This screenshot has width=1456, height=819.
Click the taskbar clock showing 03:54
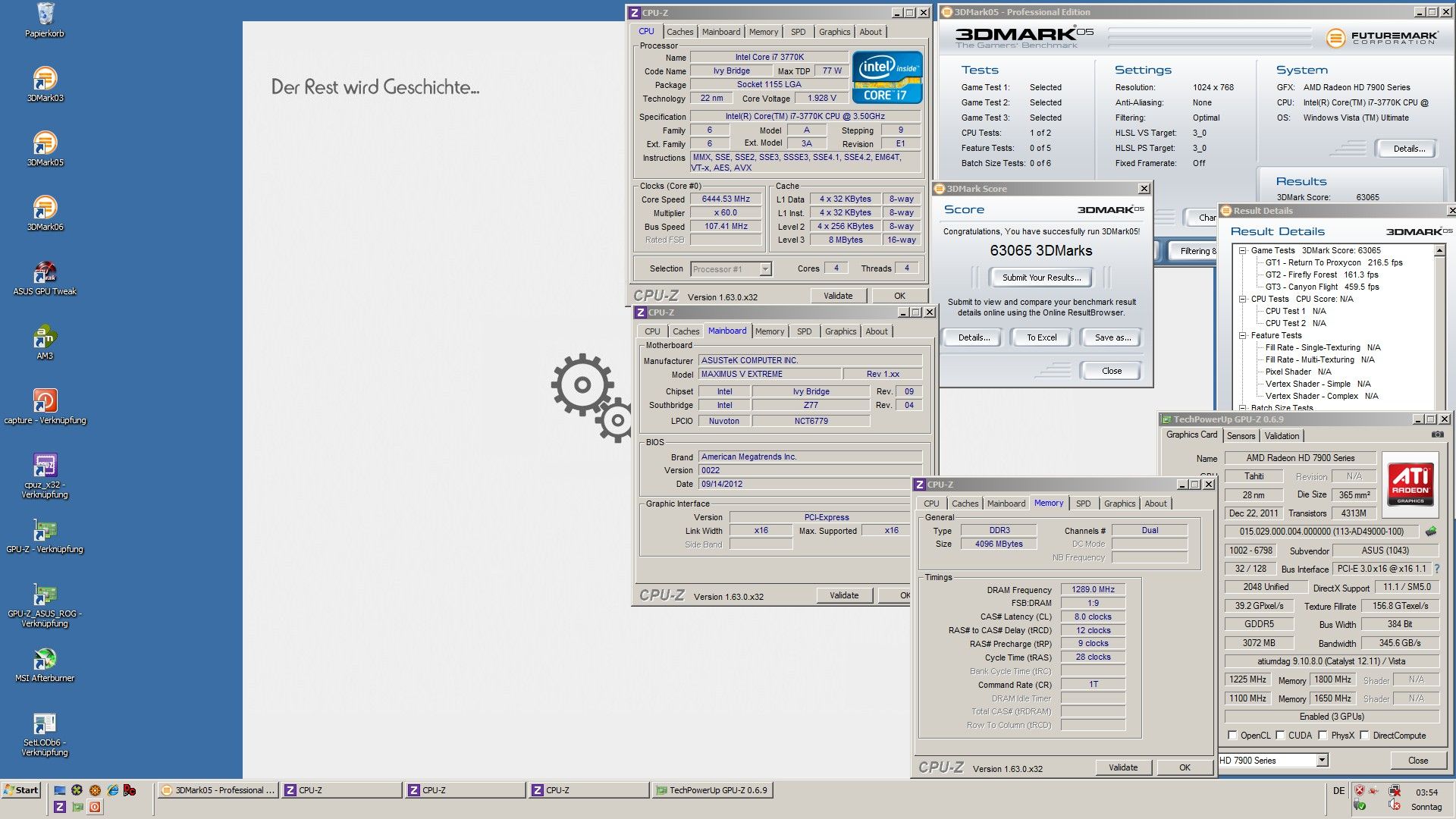(x=1426, y=792)
